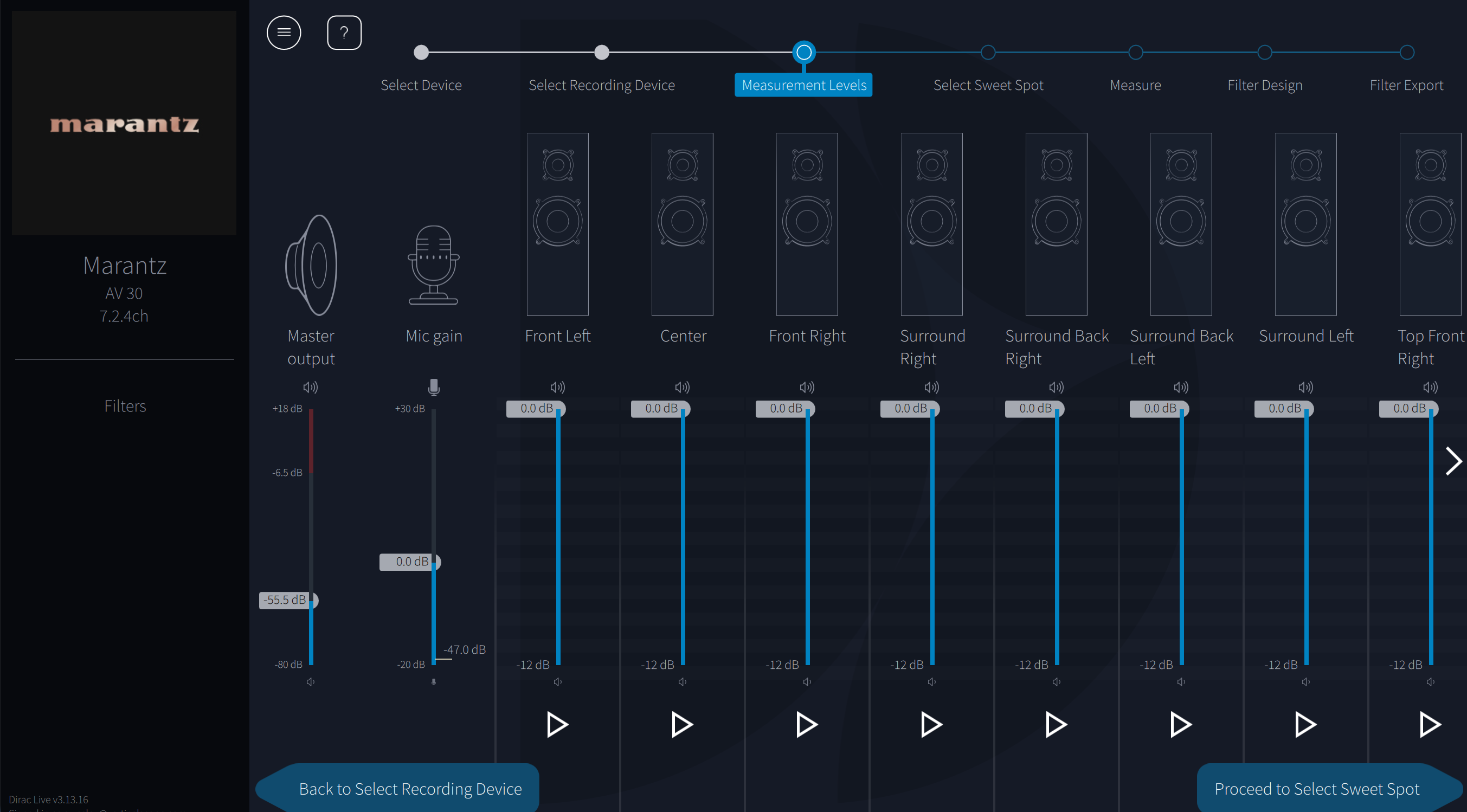Click max volume icon above Surround Left slider
Image resolution: width=1467 pixels, height=812 pixels.
(1305, 387)
